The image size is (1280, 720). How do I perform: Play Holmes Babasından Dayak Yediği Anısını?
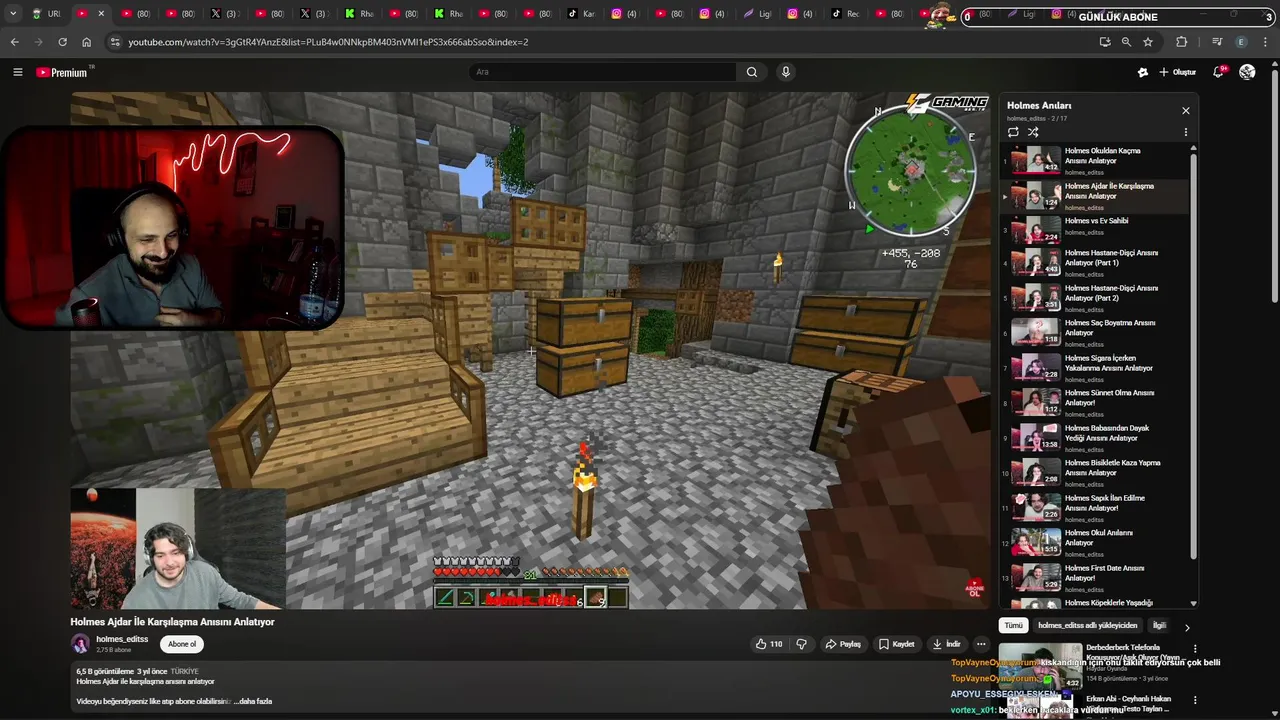tap(1096, 438)
